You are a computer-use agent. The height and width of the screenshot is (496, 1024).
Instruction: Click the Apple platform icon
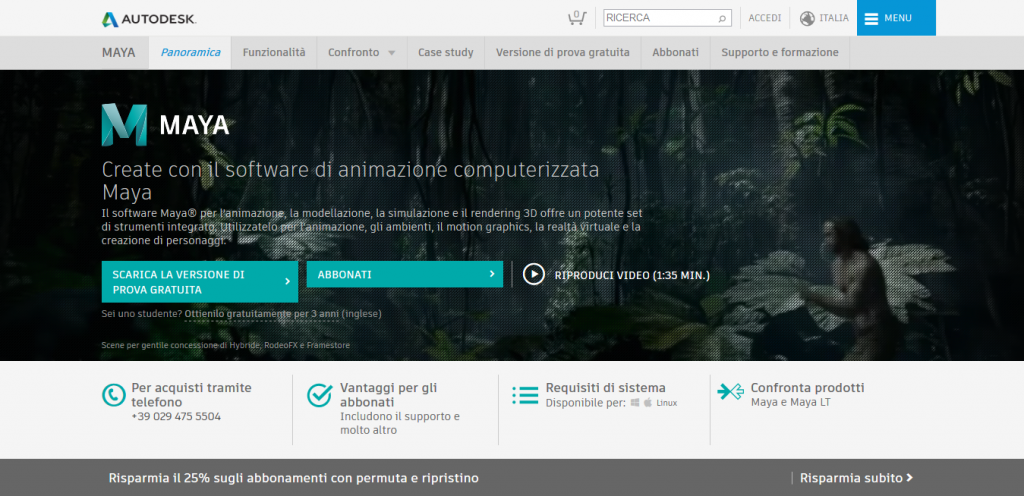648,403
